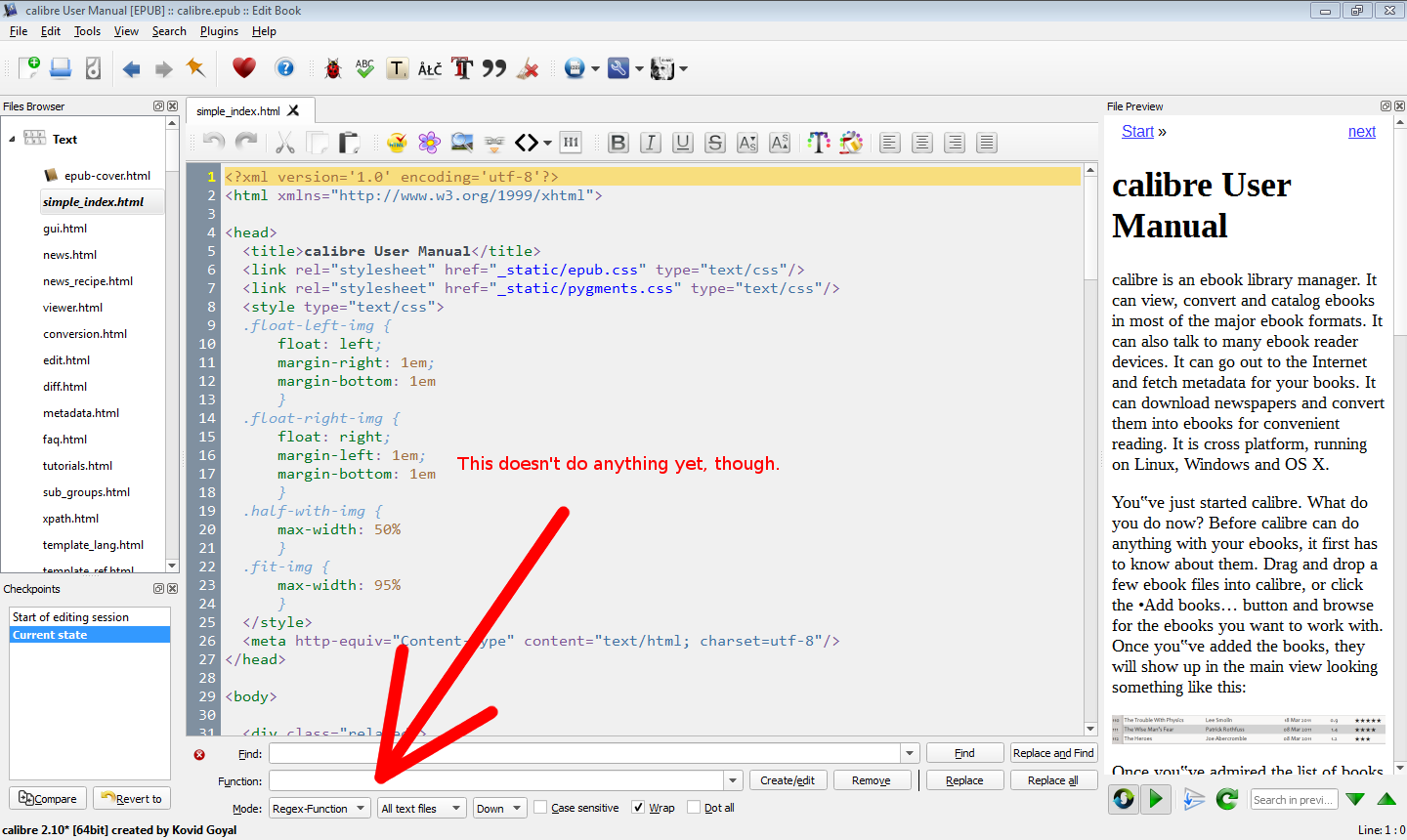Expand the Find history dropdown arrow

click(x=910, y=753)
